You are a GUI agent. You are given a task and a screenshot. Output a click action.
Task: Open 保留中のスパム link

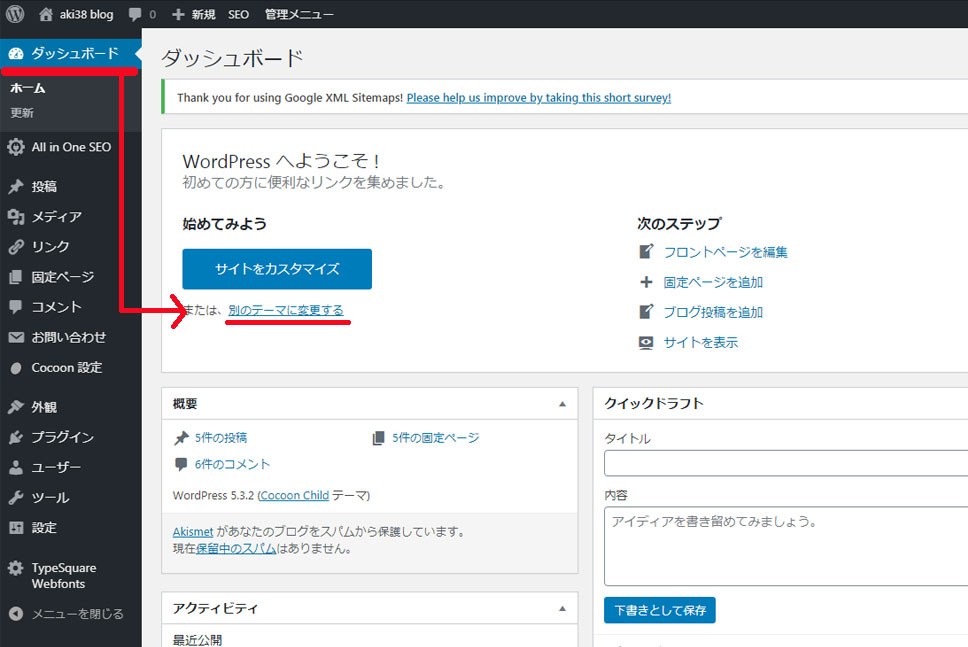coord(236,548)
